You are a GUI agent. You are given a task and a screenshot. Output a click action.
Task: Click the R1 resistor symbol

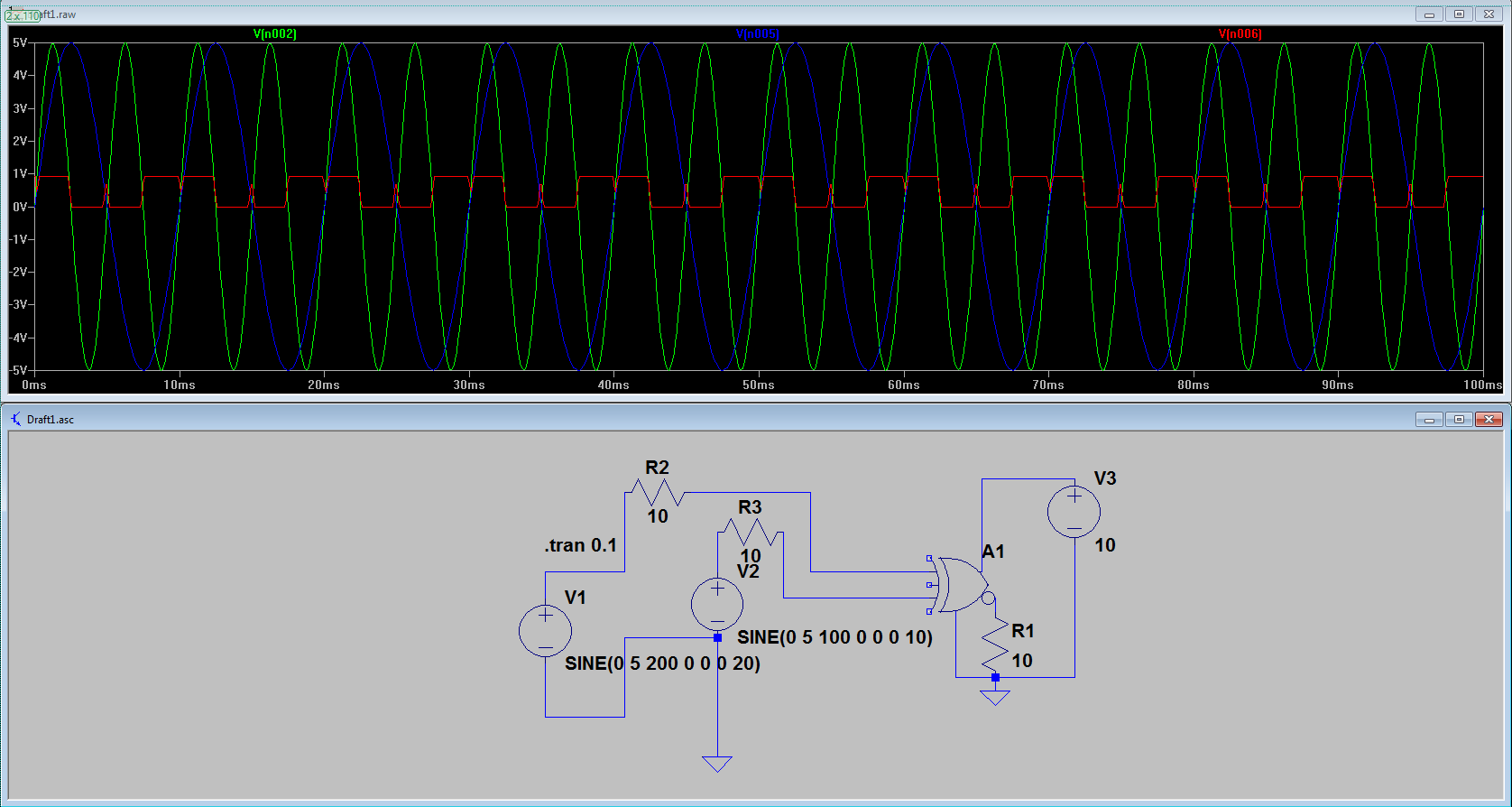coord(995,645)
